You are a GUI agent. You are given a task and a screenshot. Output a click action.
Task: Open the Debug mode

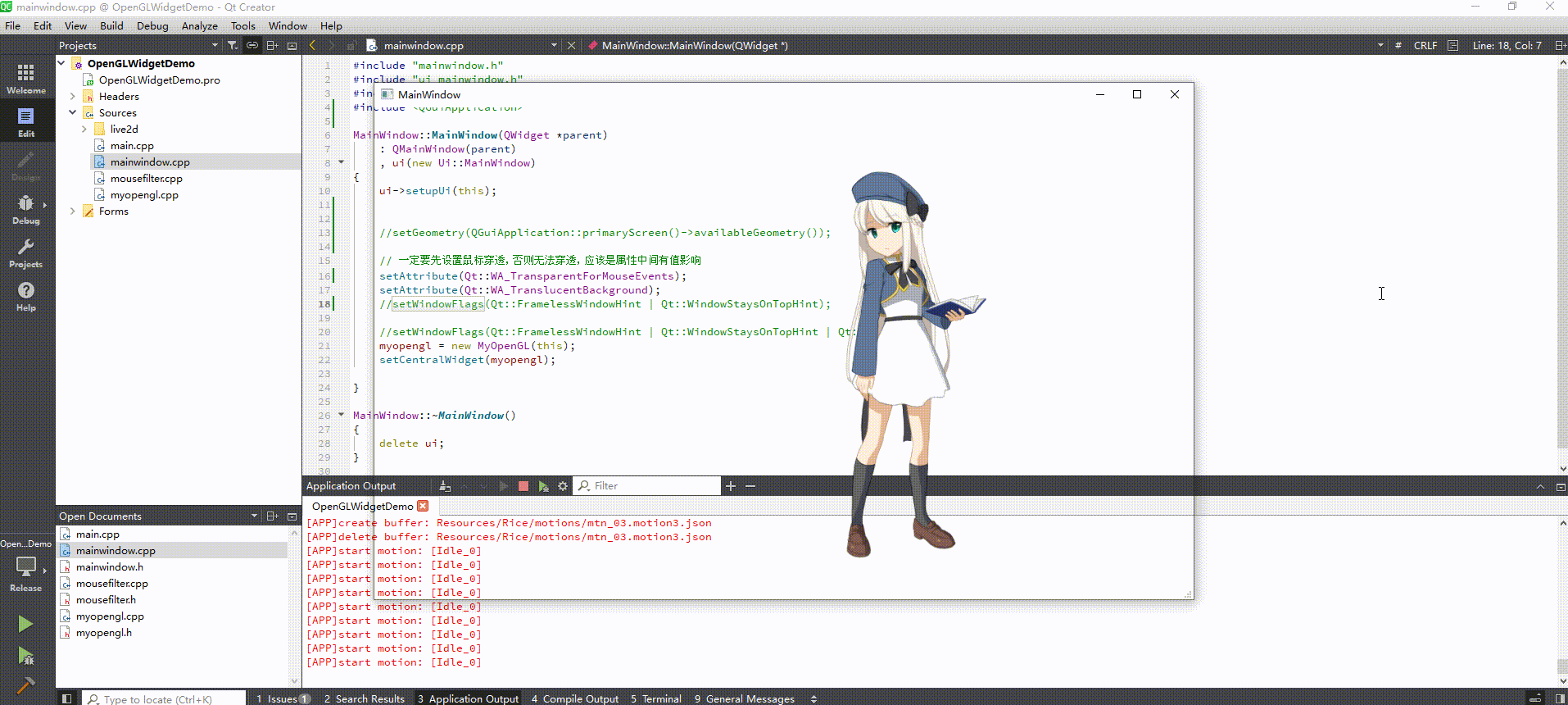[x=26, y=209]
